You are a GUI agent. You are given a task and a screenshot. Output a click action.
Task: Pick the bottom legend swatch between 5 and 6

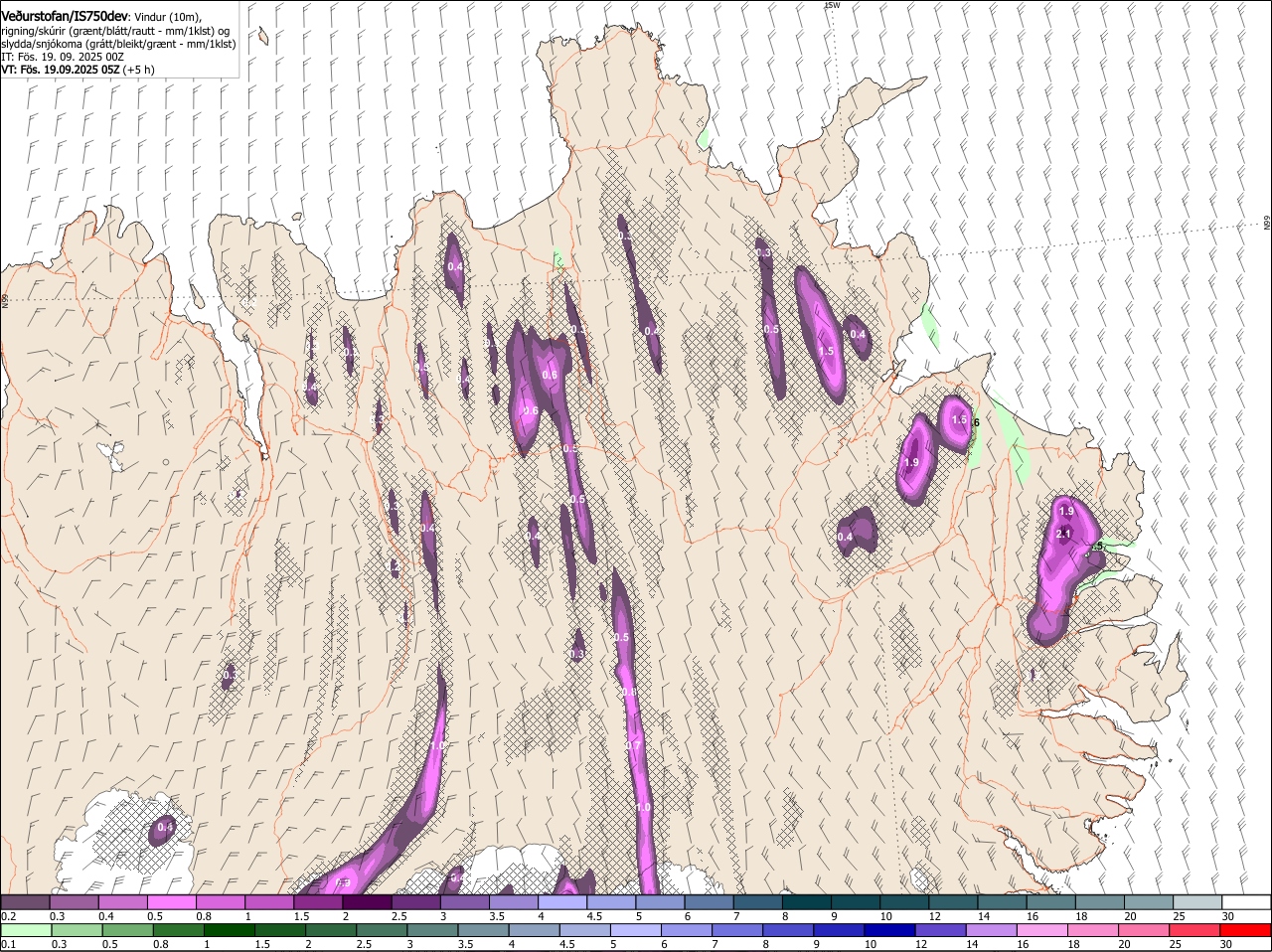tap(636, 930)
